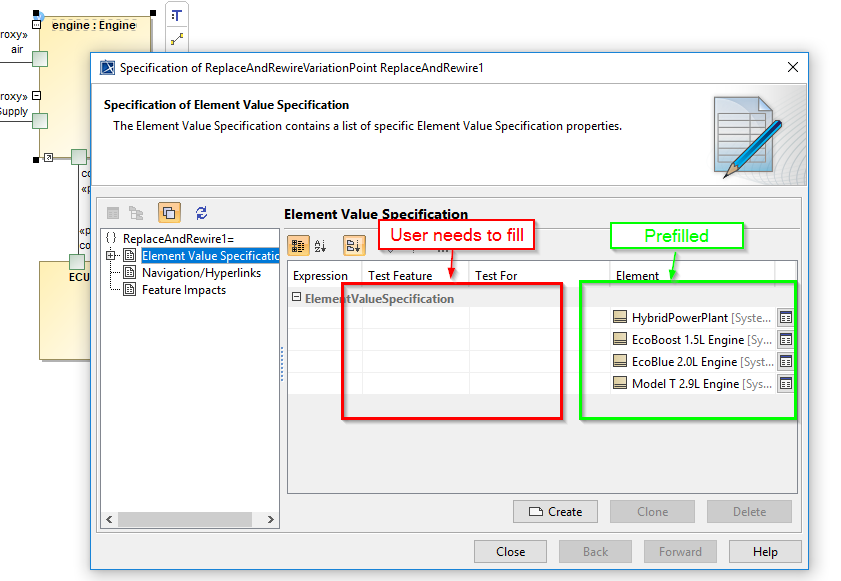Click Test For cell in EcoBoost row

(x=539, y=340)
